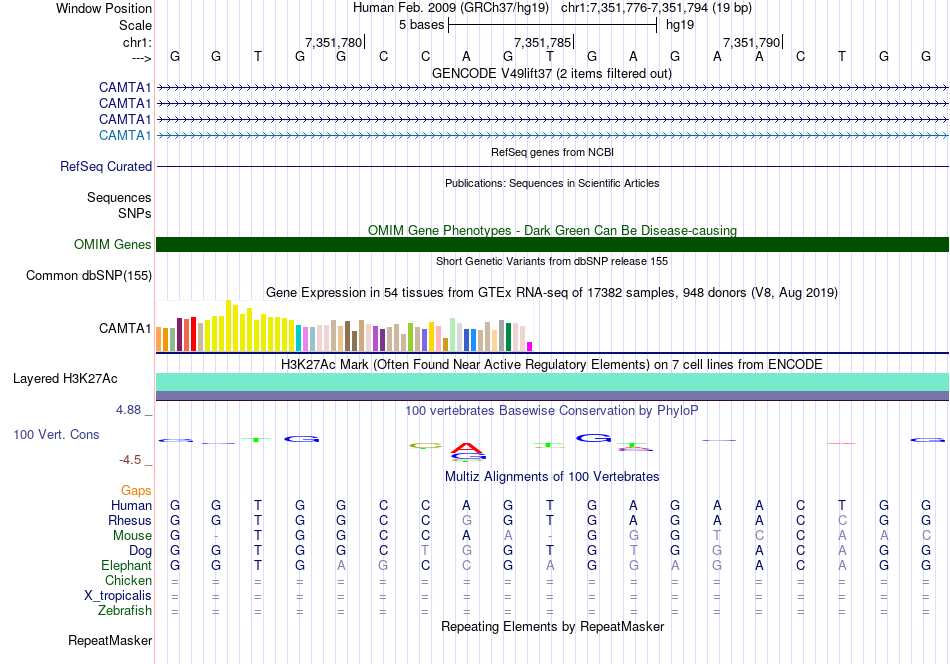The image size is (950, 664).
Task: Click the red A in PhyloP logo
Action: click(x=467, y=448)
